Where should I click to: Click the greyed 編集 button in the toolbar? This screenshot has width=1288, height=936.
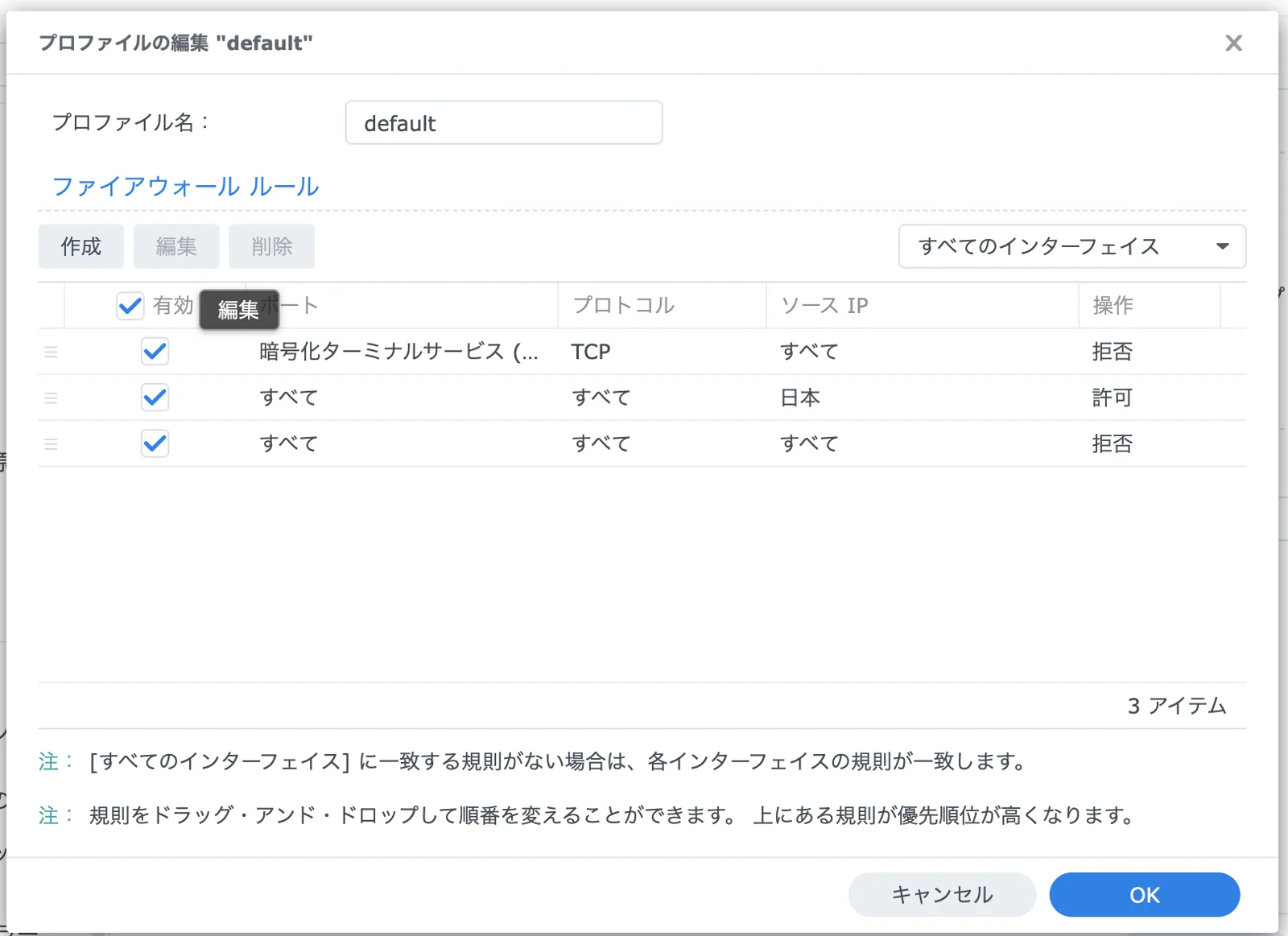[x=176, y=246]
